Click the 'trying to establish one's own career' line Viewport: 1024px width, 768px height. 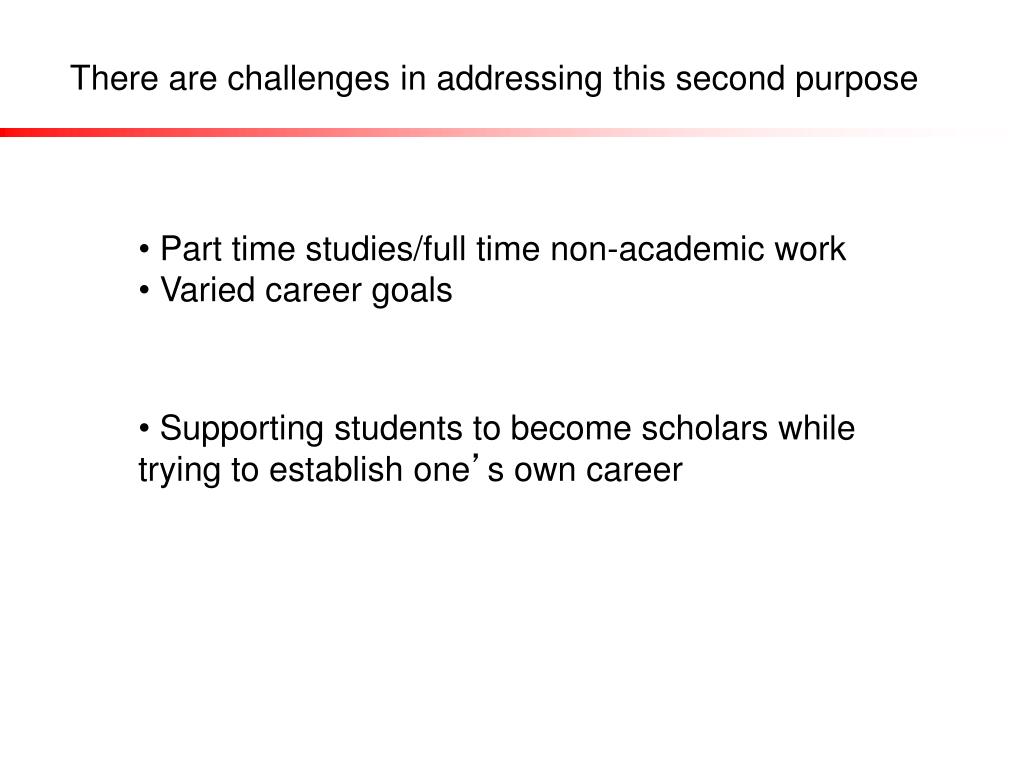pyautogui.click(x=410, y=470)
